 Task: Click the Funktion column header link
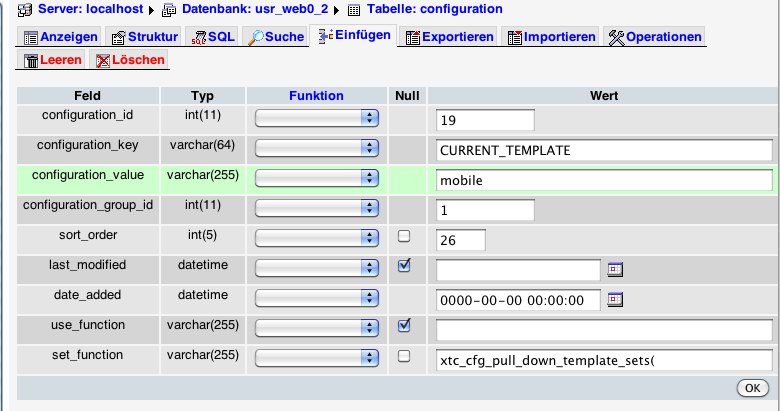[316, 96]
